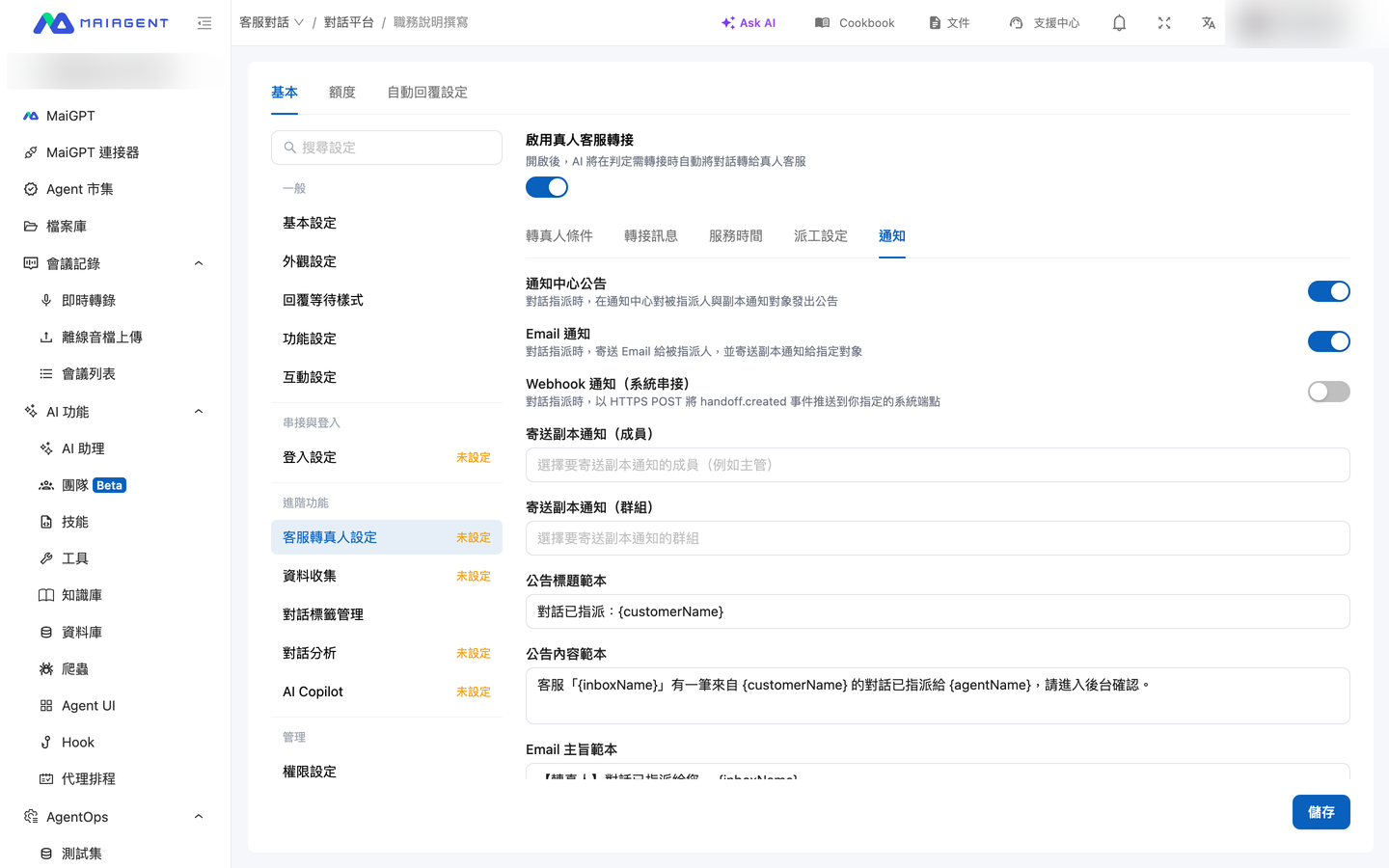Viewport: 1389px width, 868px height.
Task: Turn off 通知中心公告 toggle
Action: point(1328,291)
